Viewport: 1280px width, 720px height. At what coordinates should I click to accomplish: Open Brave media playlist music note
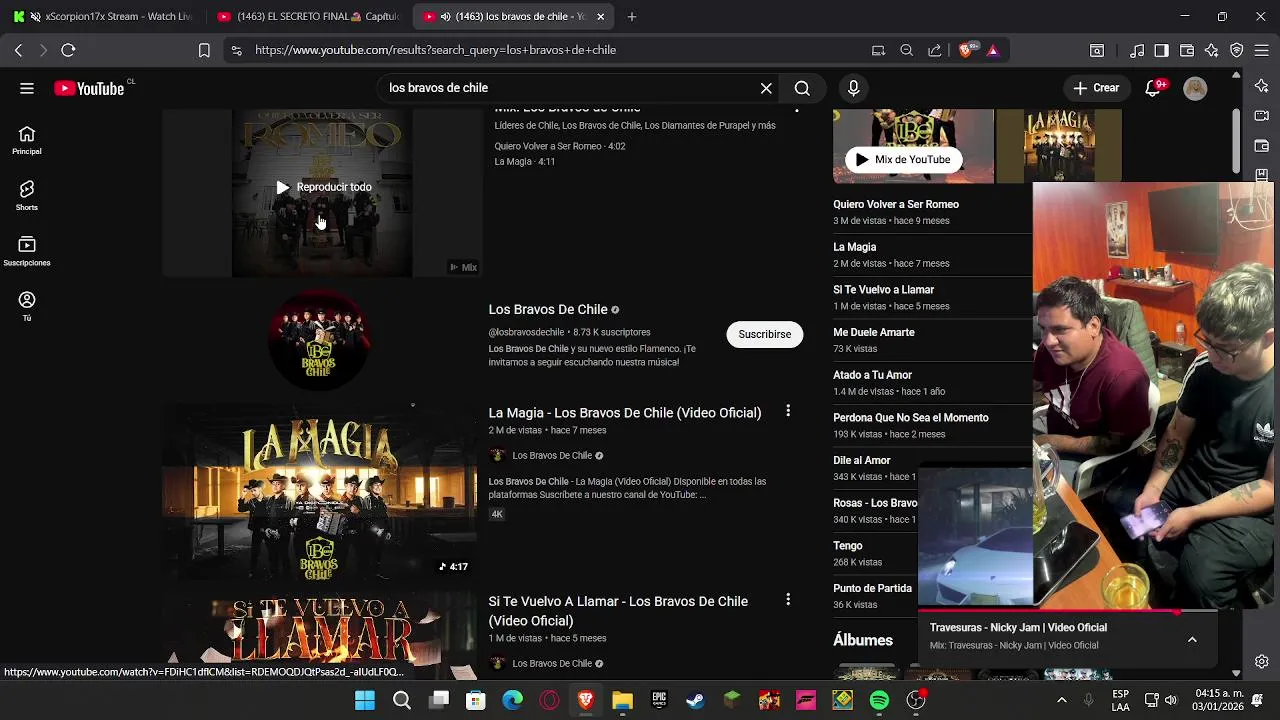pyautogui.click(x=1137, y=50)
